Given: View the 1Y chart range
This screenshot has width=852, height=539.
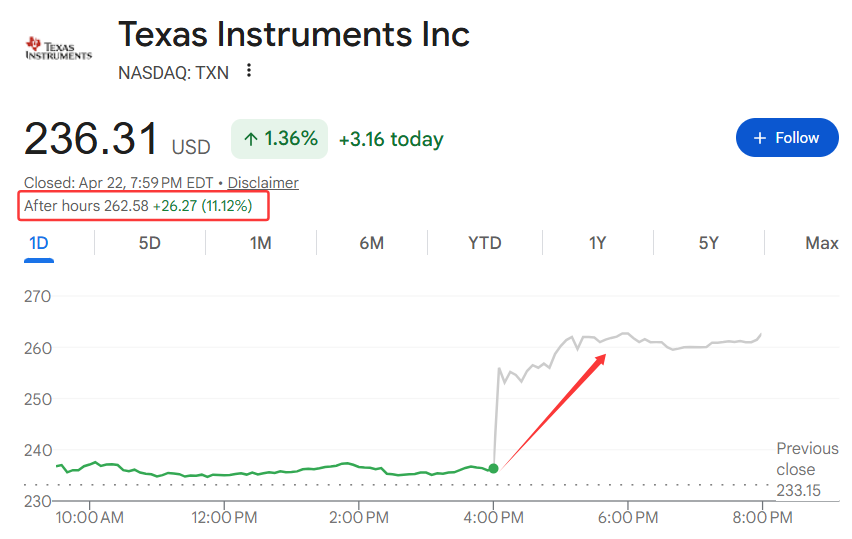Looking at the screenshot, I should 597,243.
